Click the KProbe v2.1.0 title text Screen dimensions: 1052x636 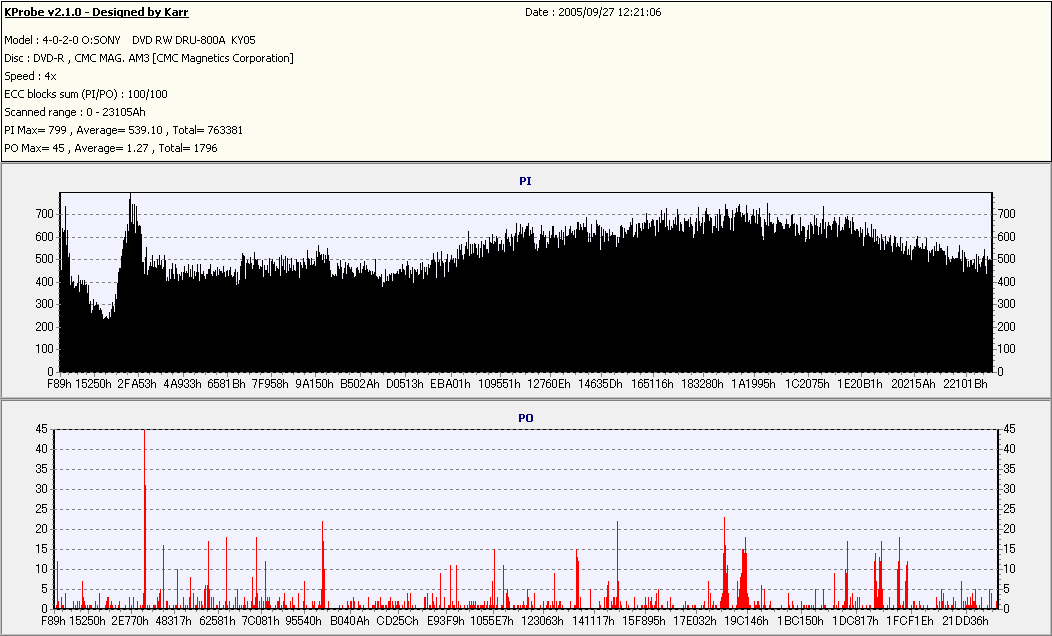tap(96, 12)
